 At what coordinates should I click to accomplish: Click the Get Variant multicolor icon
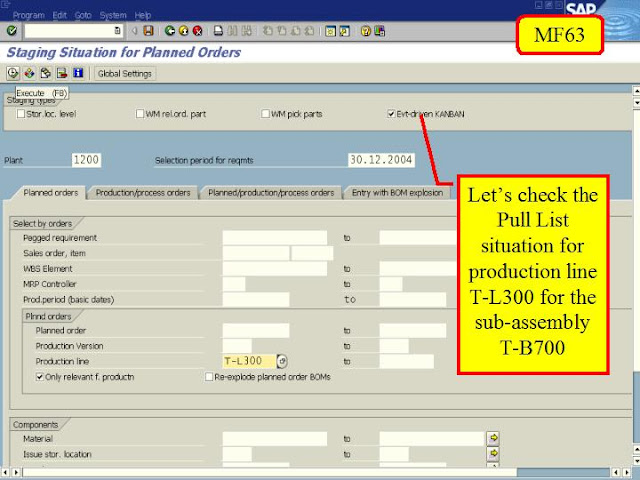(x=29, y=73)
